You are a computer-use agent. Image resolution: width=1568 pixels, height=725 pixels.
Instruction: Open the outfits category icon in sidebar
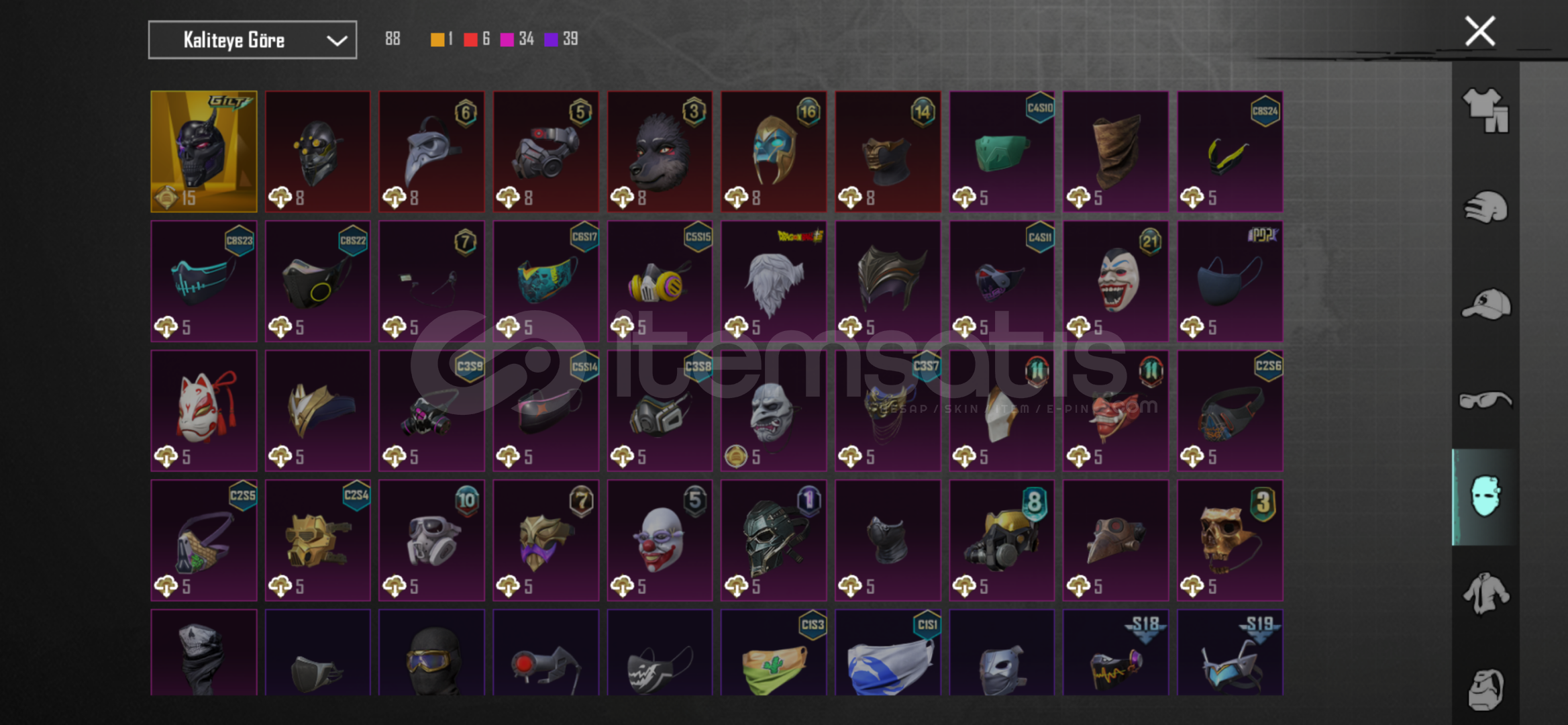(1485, 110)
